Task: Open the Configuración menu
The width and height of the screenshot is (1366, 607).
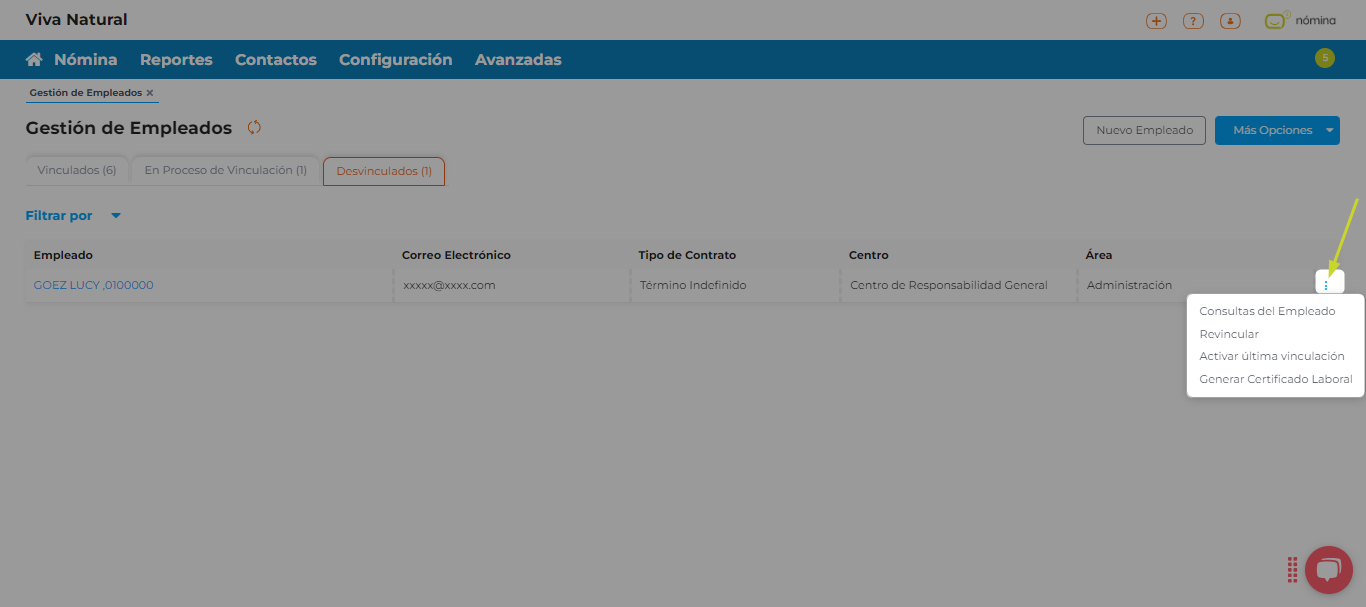Action: [x=395, y=60]
